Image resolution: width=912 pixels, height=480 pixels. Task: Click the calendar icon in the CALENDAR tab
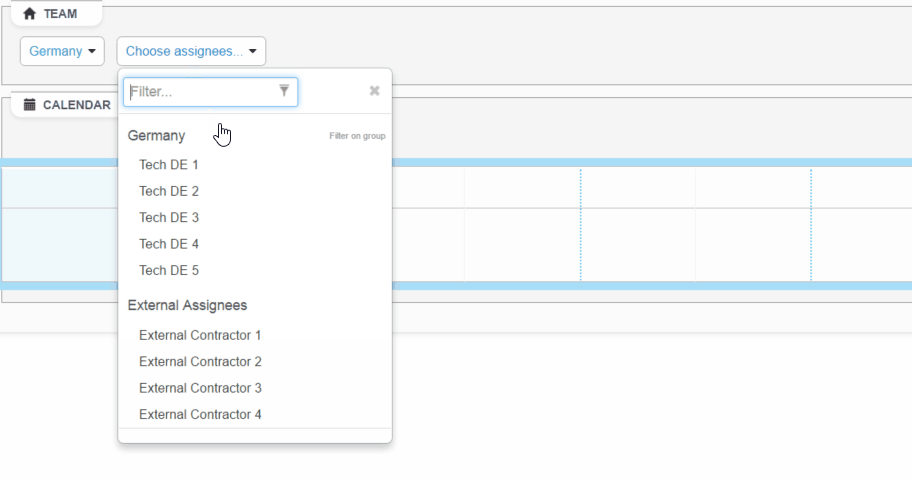(30, 104)
